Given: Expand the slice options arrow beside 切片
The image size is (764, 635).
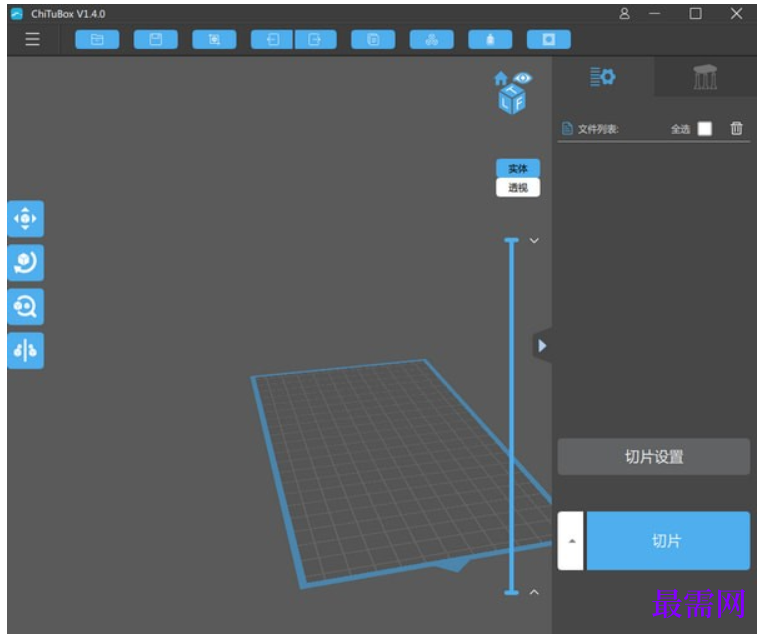Looking at the screenshot, I should [571, 540].
